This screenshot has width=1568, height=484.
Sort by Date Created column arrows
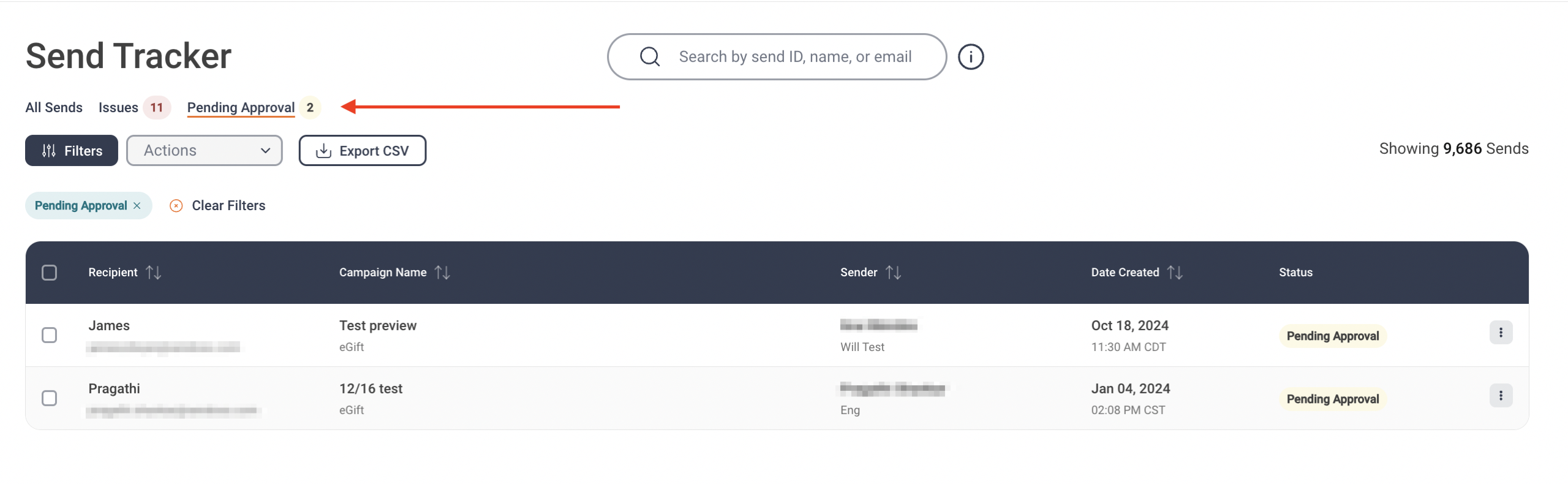click(1175, 273)
